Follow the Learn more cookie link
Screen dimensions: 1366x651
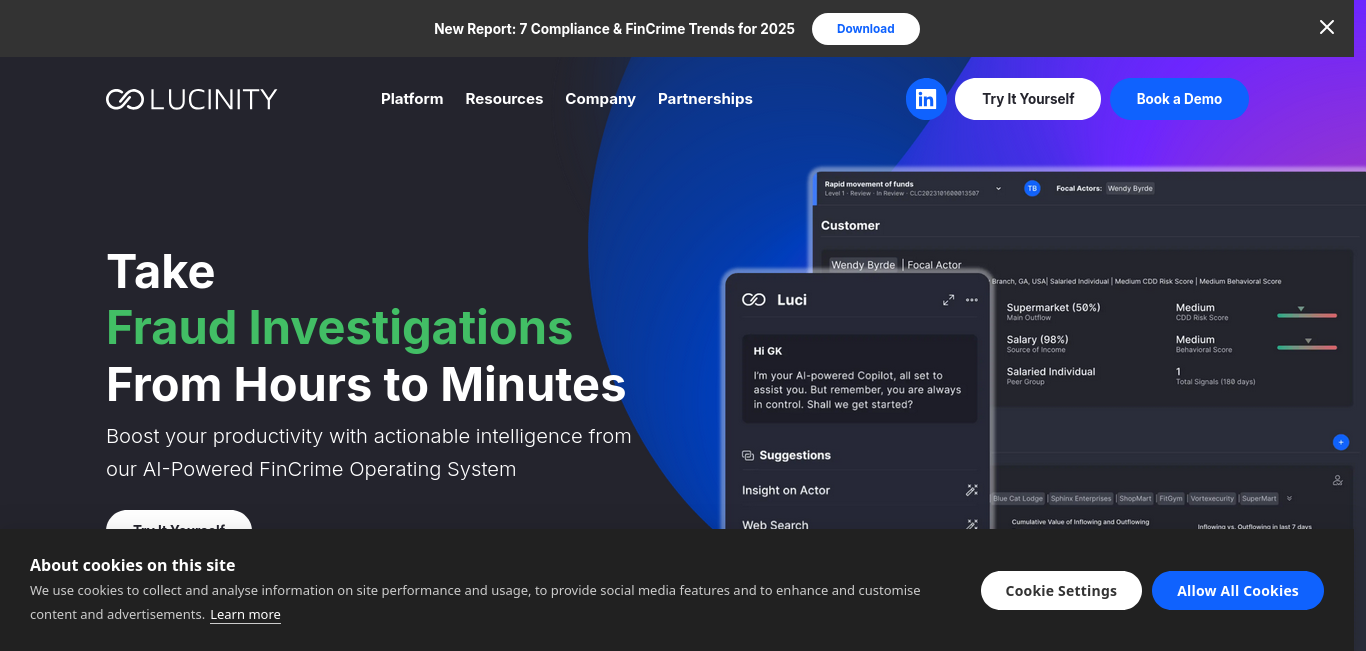[x=245, y=615]
